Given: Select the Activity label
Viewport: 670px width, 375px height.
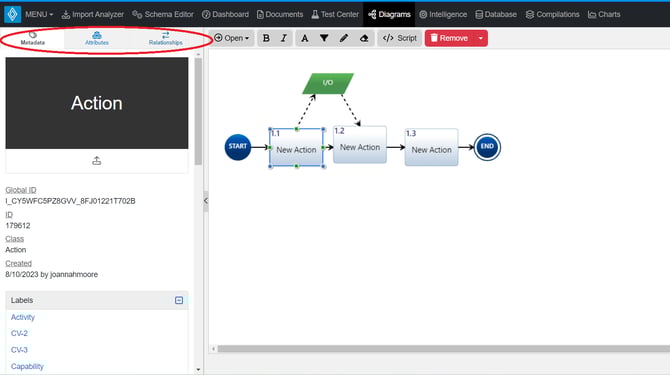Looking at the screenshot, I should tap(23, 317).
